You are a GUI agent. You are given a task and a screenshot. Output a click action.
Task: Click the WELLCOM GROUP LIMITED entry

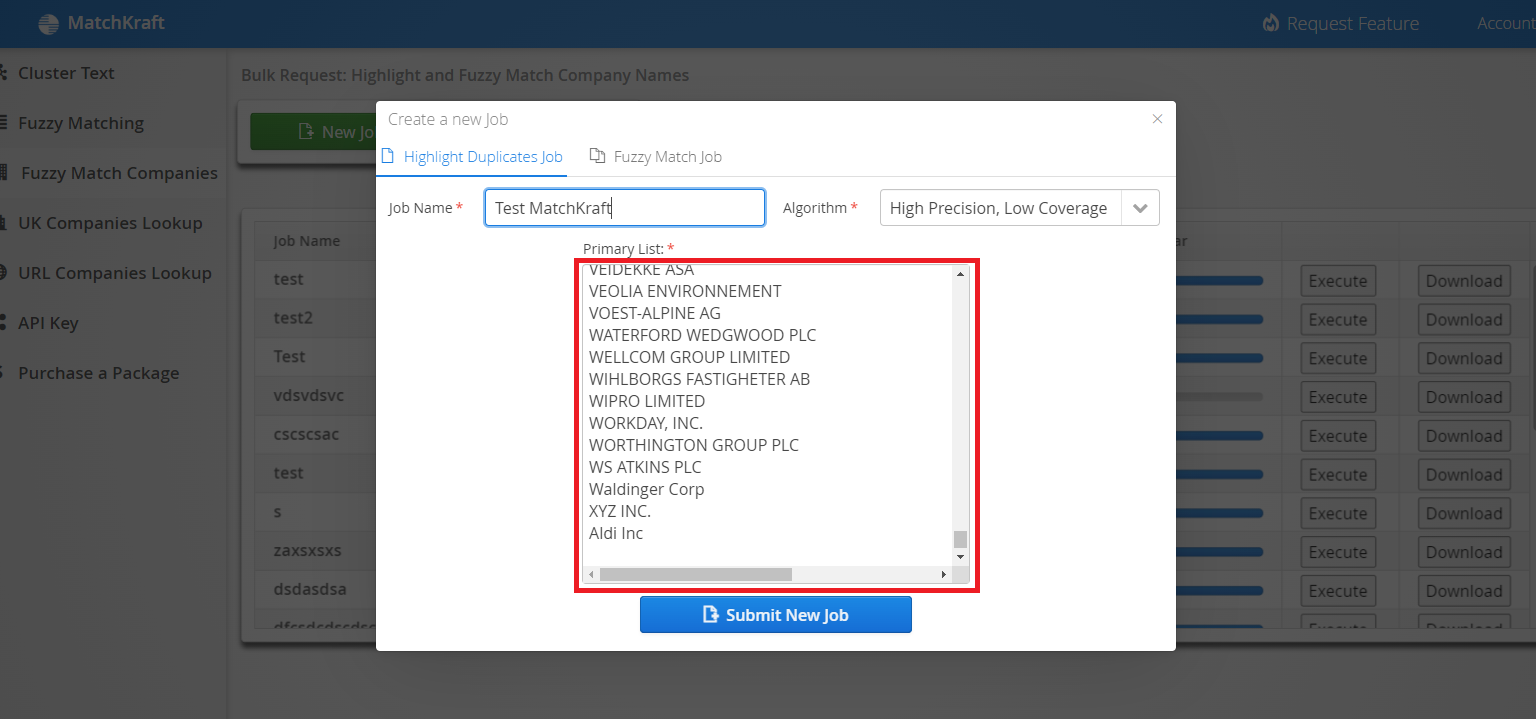click(x=689, y=357)
